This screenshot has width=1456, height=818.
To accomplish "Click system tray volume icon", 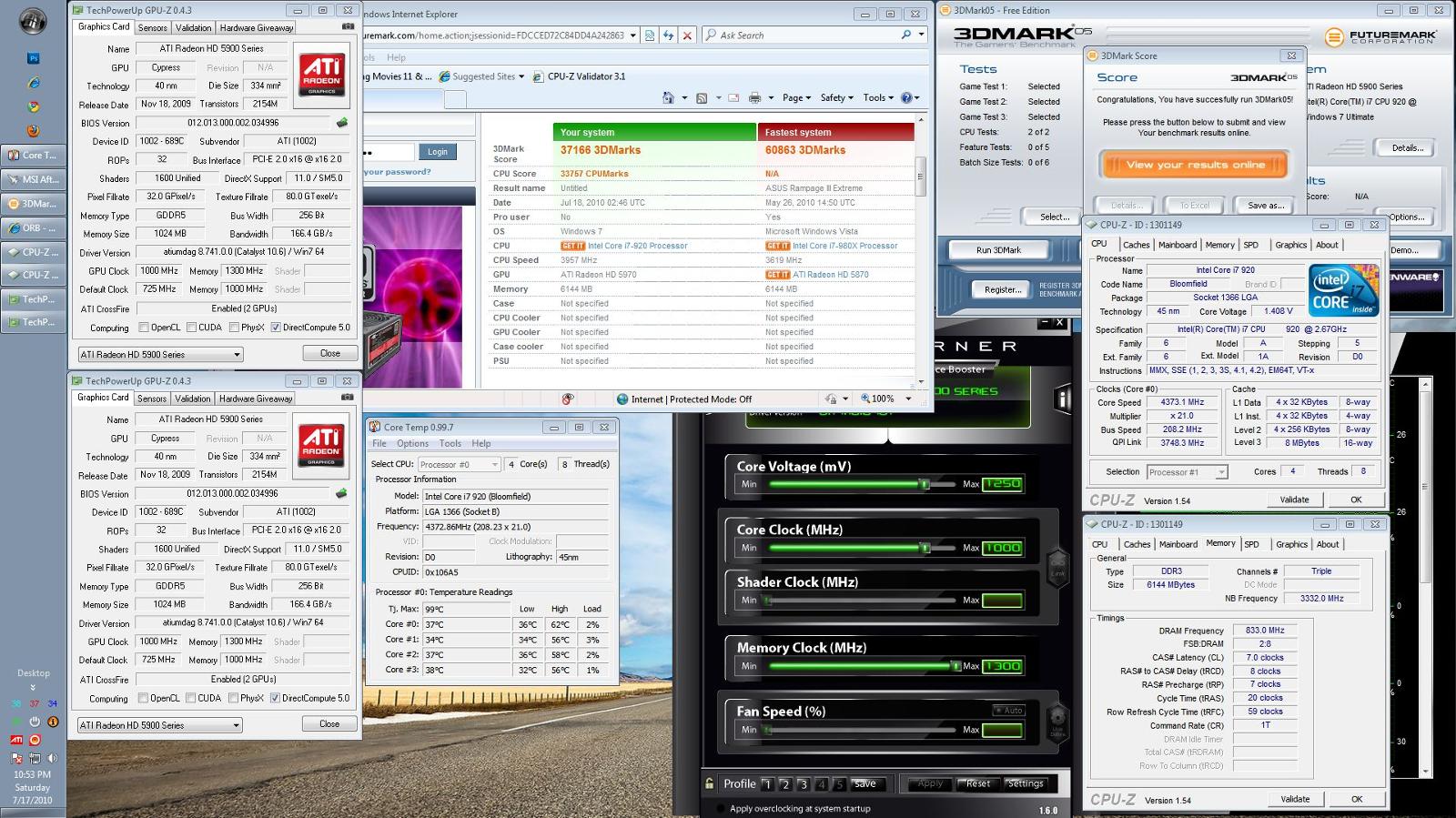I will 52,757.
